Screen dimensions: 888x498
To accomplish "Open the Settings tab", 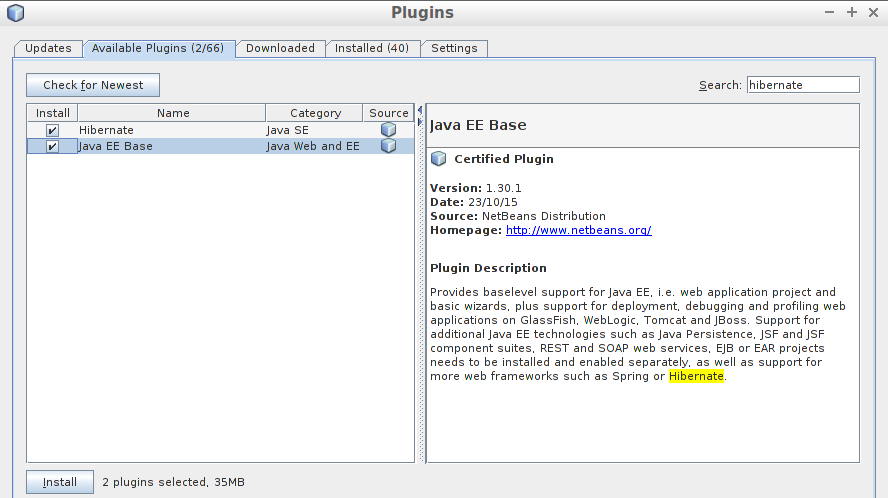I will [454, 48].
